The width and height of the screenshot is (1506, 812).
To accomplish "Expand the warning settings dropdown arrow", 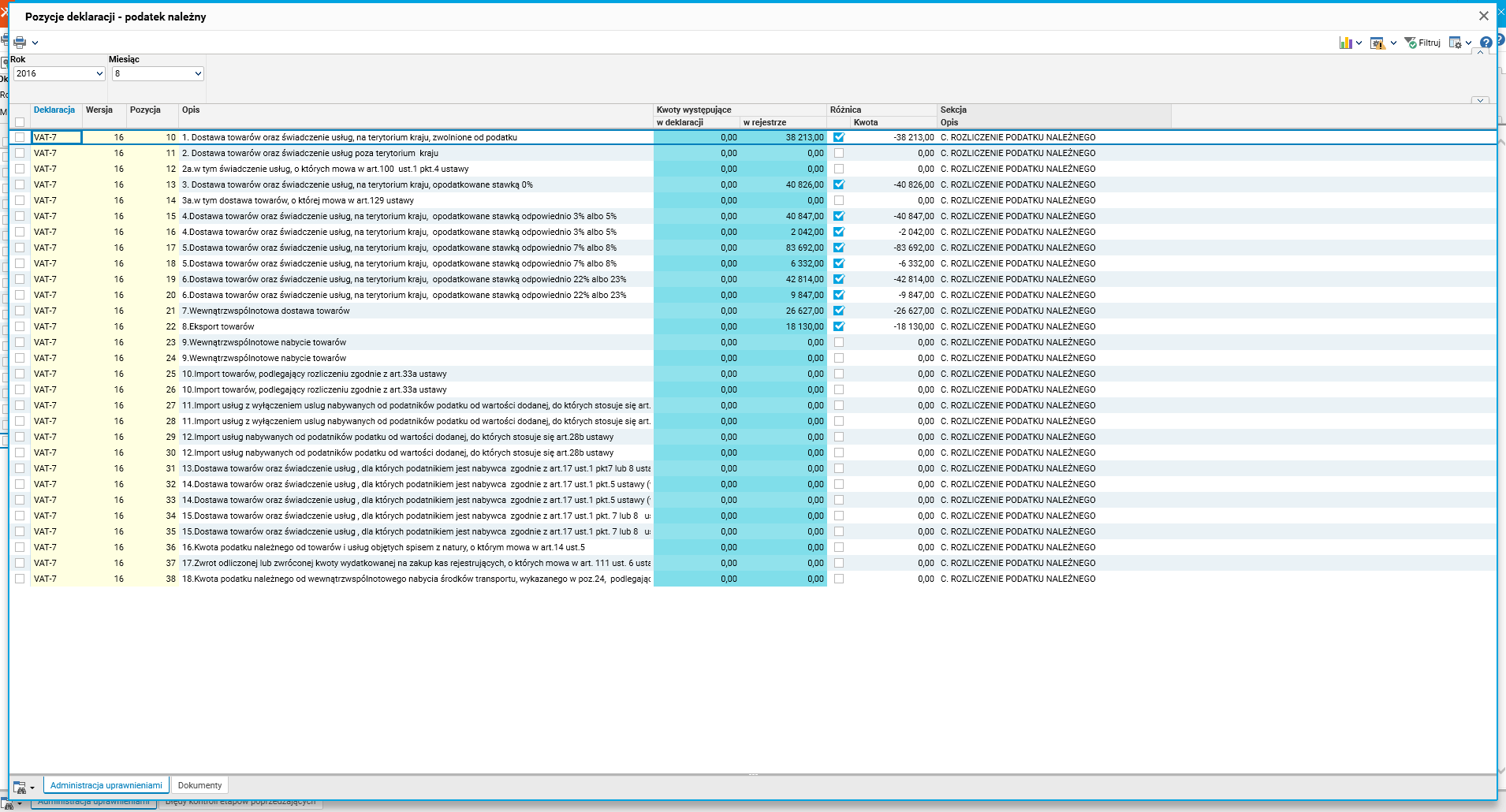I will pyautogui.click(x=1393, y=43).
